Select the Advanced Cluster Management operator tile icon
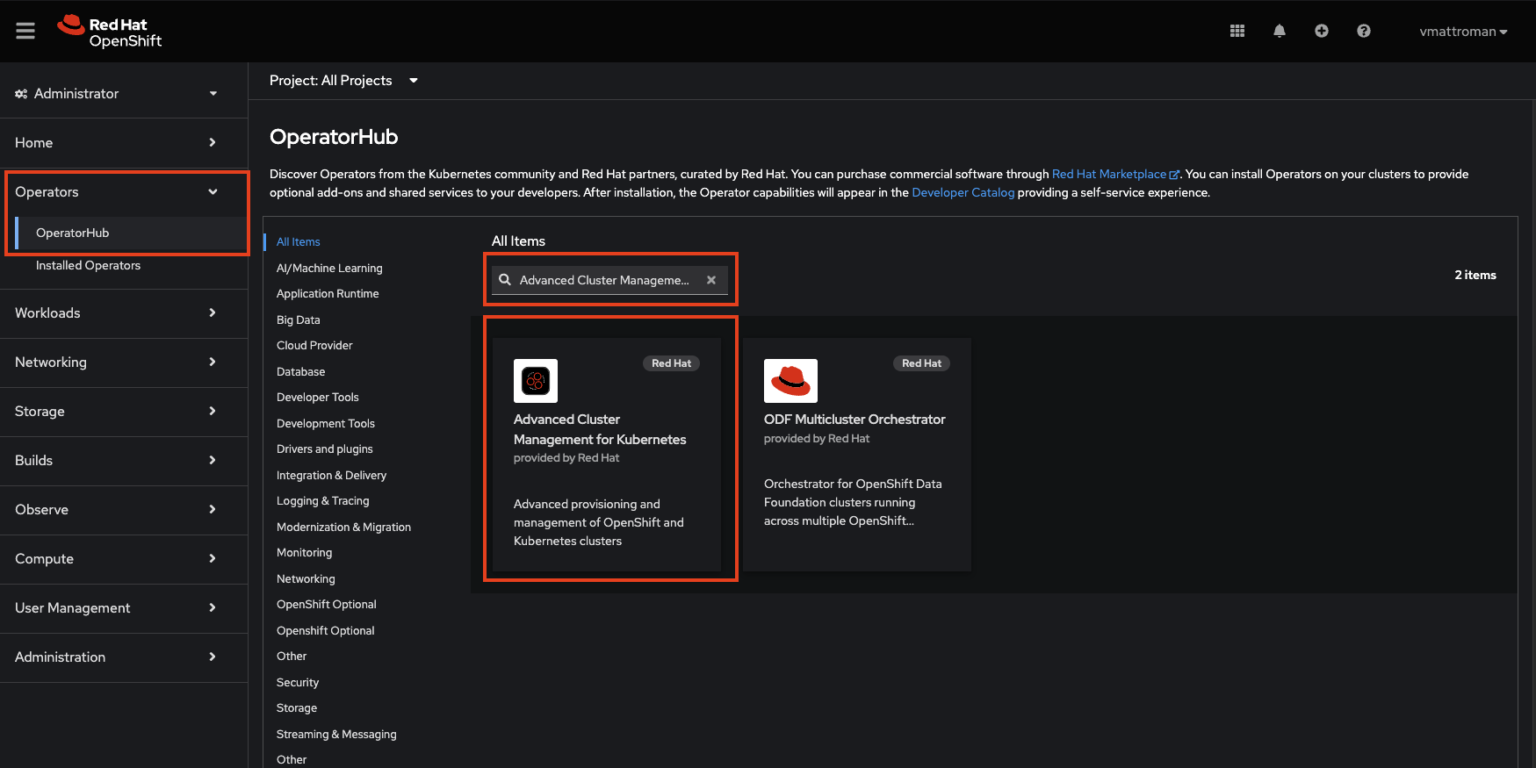 pos(535,380)
